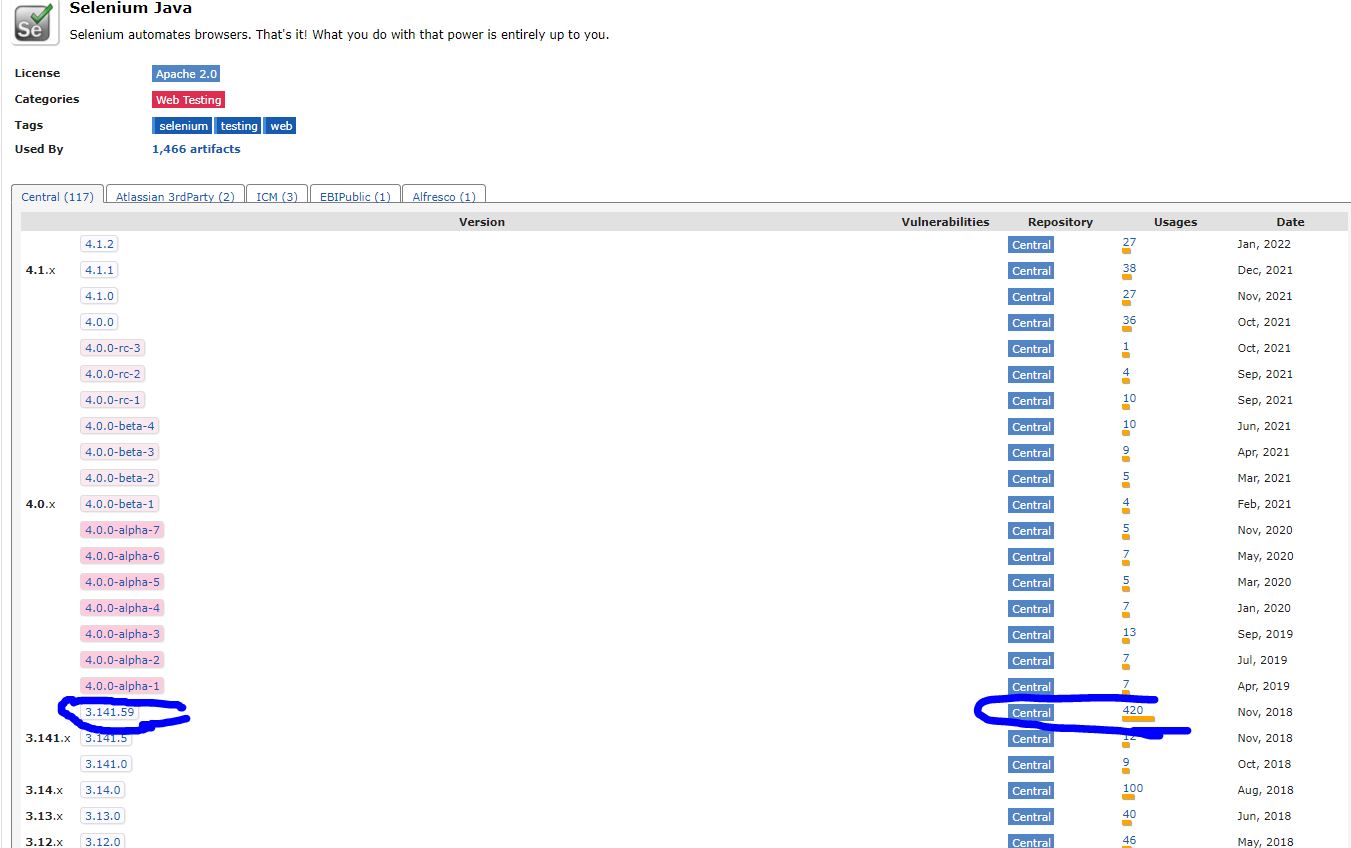Click the 4.1.x version group label
1351x848 pixels.
click(40, 270)
